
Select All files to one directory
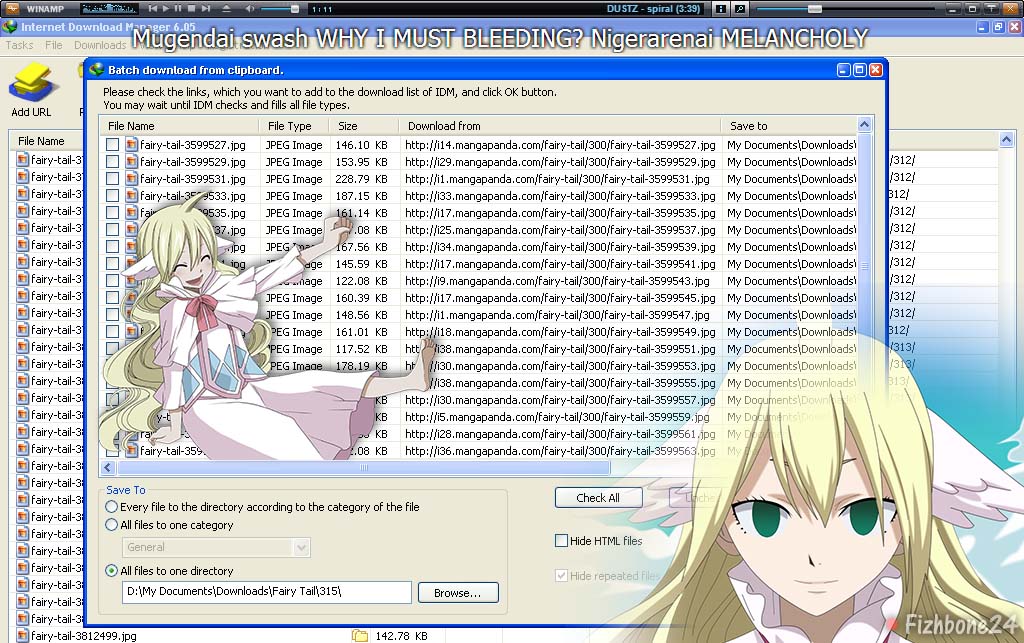(112, 571)
